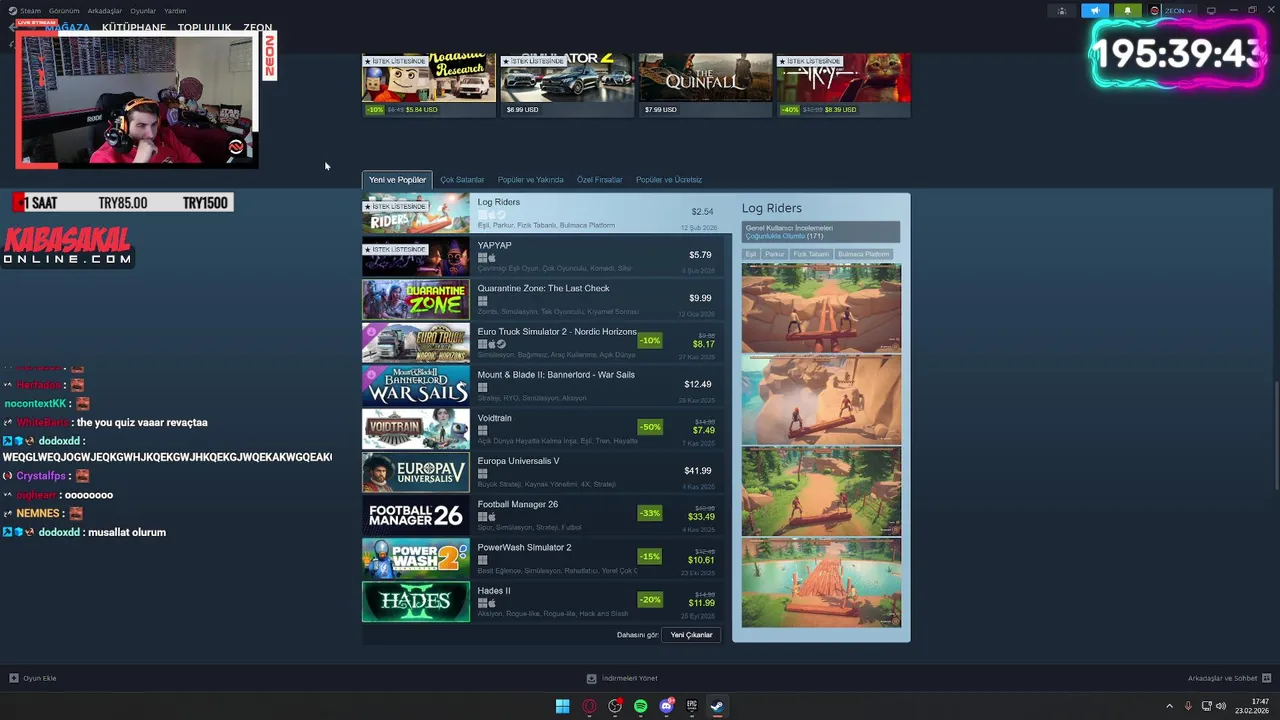
Task: Open the network icon in system tray
Action: tap(1205, 706)
